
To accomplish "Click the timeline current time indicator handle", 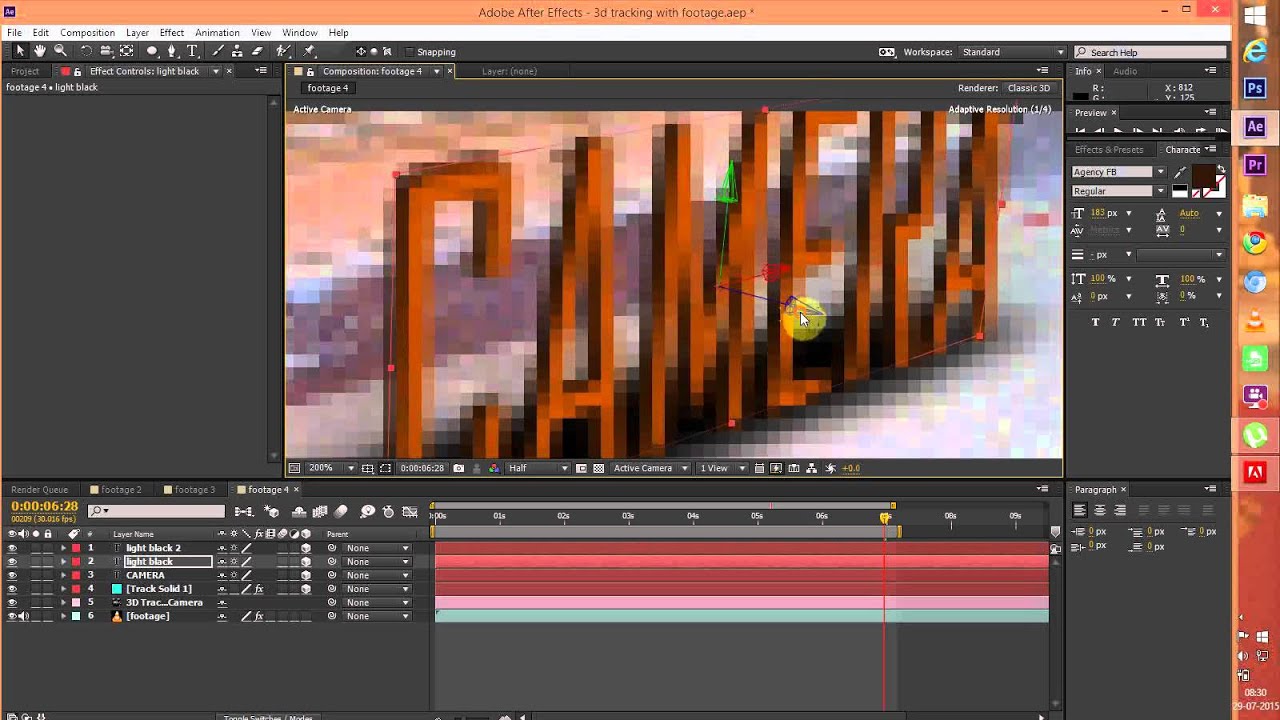I will coord(885,517).
